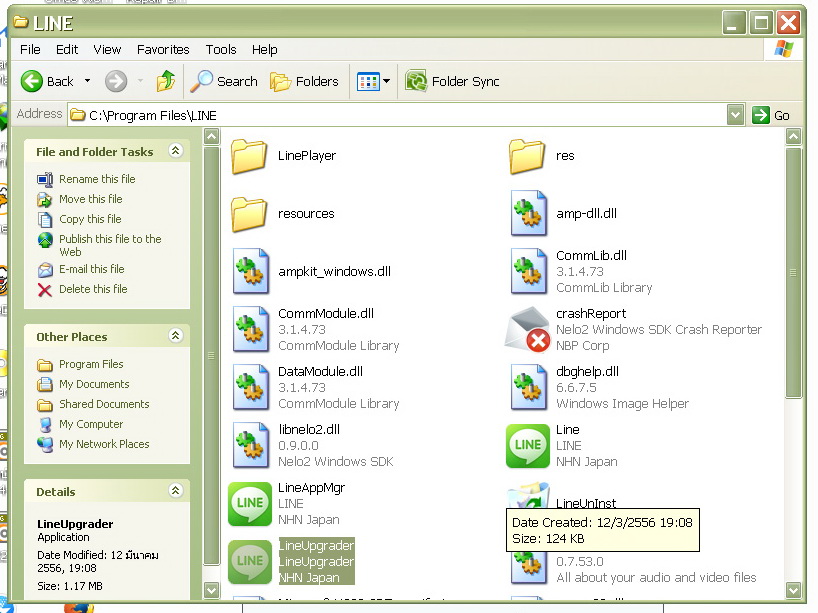This screenshot has width=818, height=613.
Task: Select the LinePlayer folder icon
Action: coord(249,155)
